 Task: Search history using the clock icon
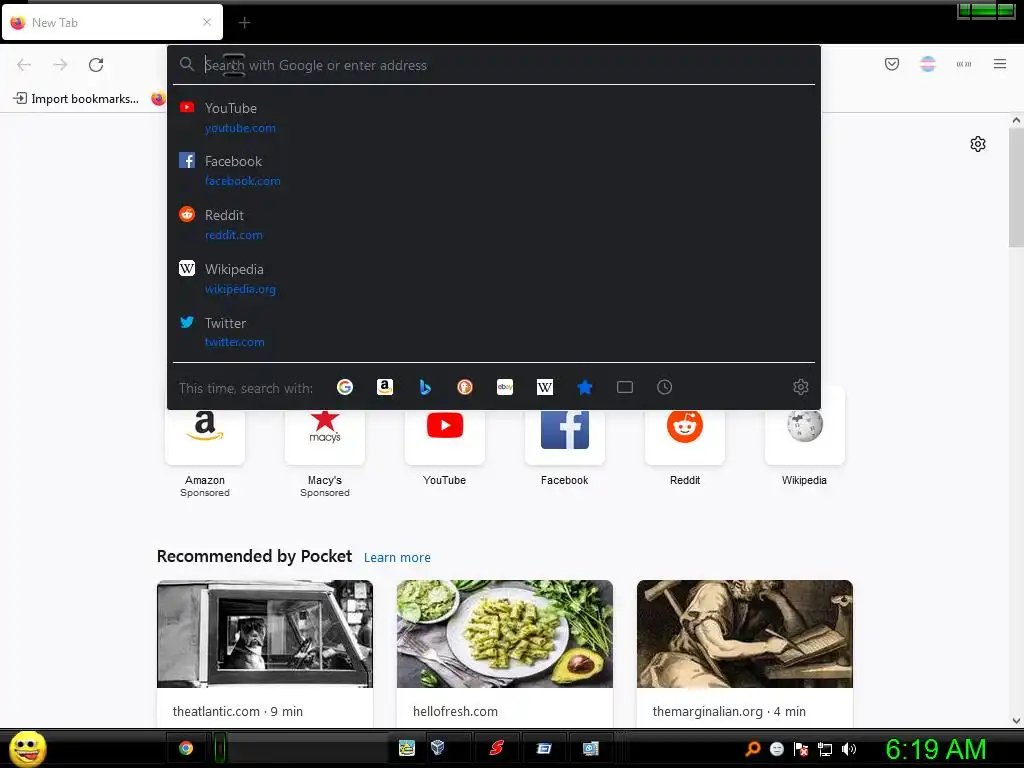pos(664,387)
